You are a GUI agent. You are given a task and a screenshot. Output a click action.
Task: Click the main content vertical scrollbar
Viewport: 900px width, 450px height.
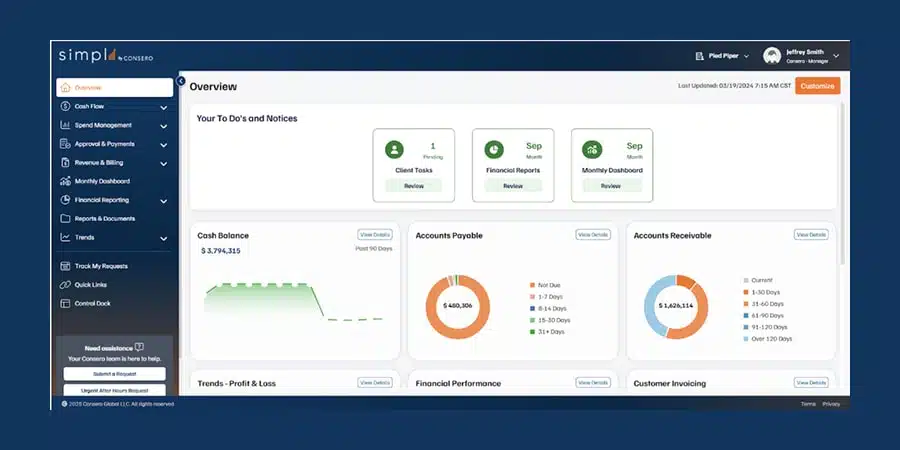click(x=841, y=184)
